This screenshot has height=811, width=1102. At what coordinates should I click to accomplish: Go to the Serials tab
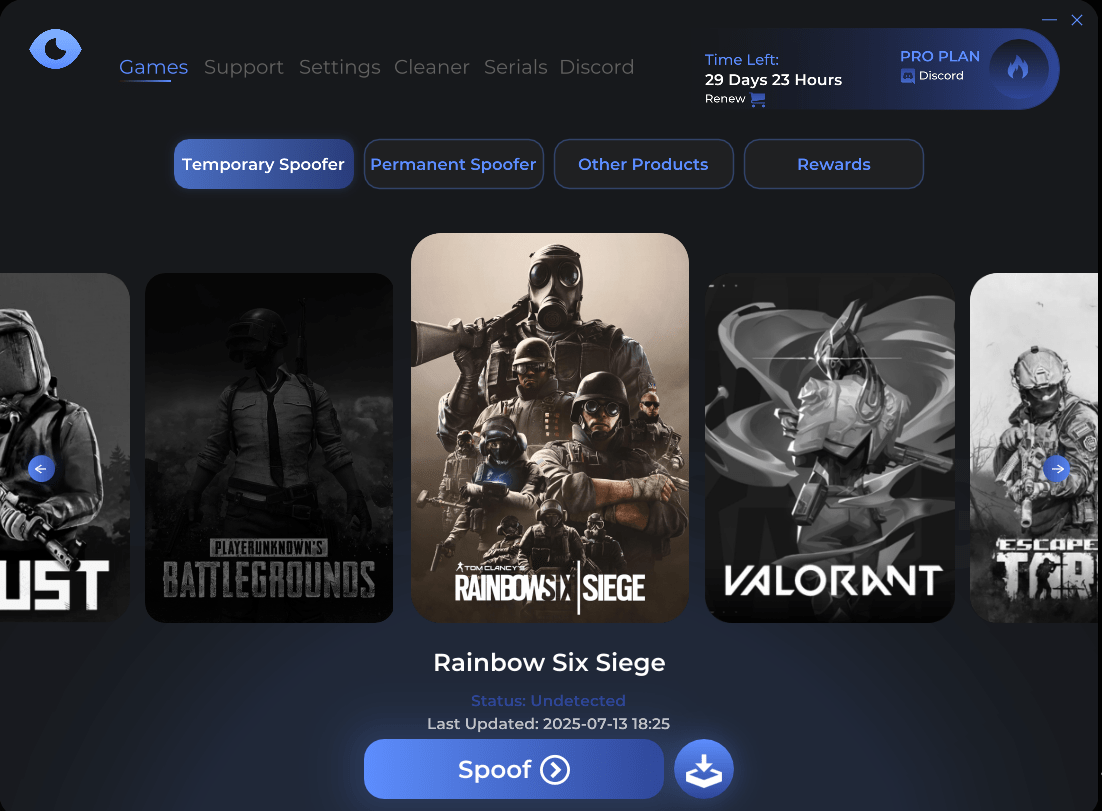[515, 67]
